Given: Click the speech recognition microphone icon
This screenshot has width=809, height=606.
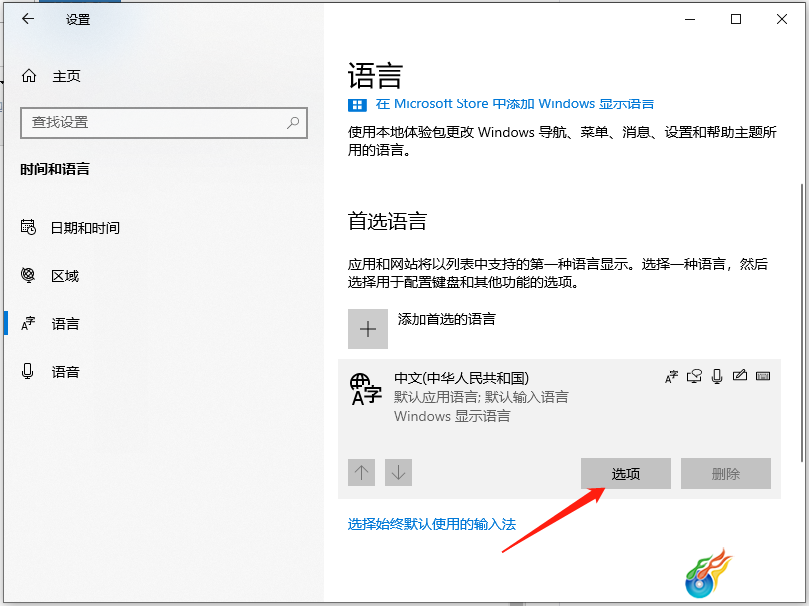Looking at the screenshot, I should 717,376.
